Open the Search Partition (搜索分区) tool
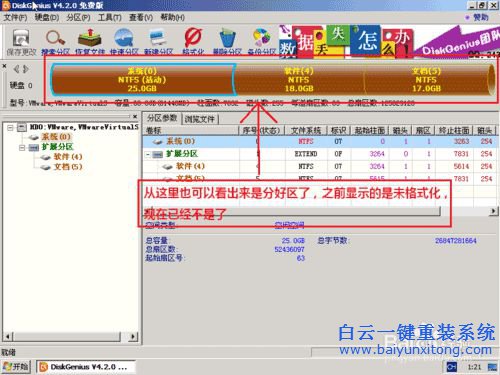 [x=55, y=42]
